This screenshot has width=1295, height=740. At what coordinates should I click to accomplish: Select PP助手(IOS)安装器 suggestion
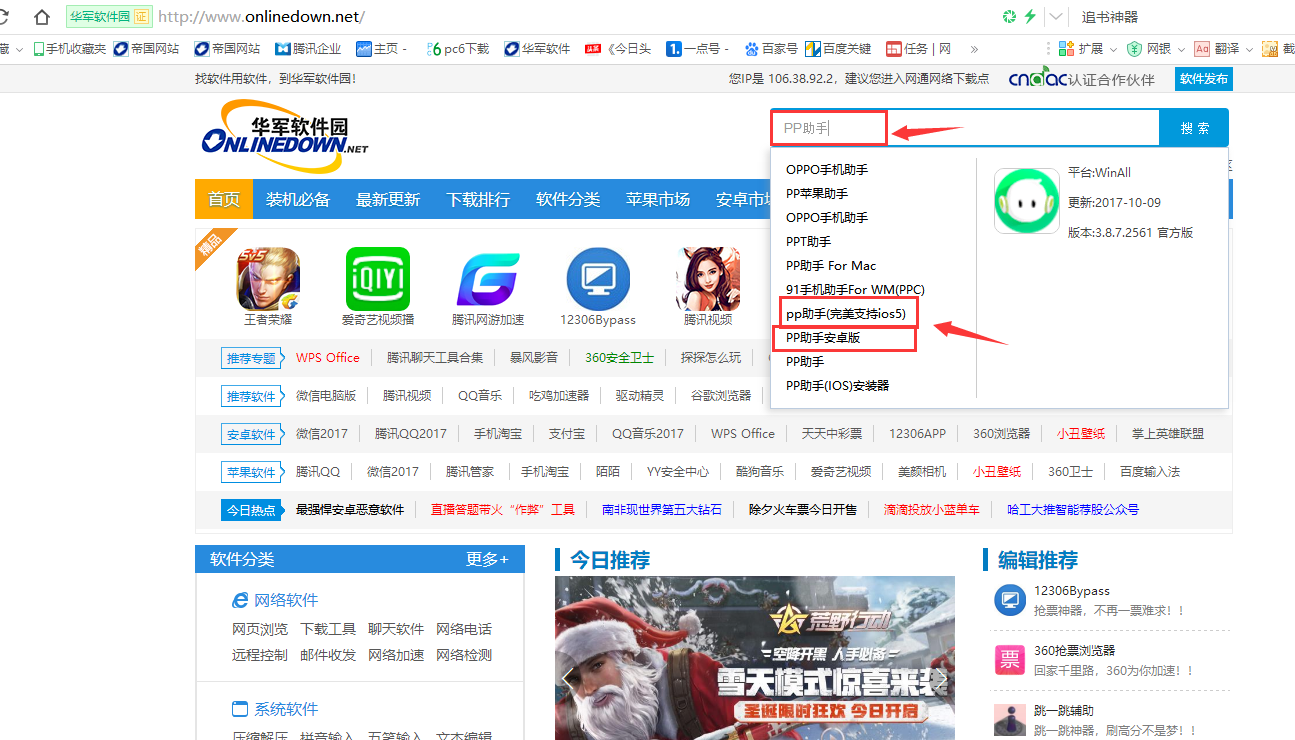pyautogui.click(x=837, y=385)
